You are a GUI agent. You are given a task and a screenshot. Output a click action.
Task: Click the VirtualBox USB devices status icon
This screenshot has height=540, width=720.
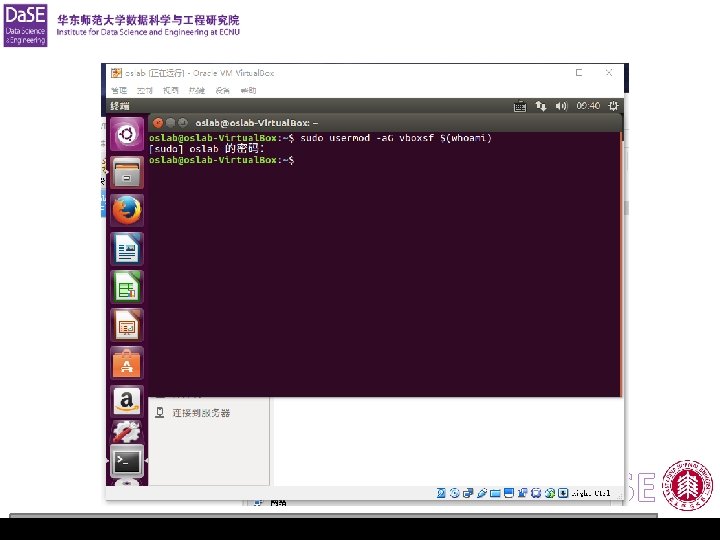pos(482,493)
